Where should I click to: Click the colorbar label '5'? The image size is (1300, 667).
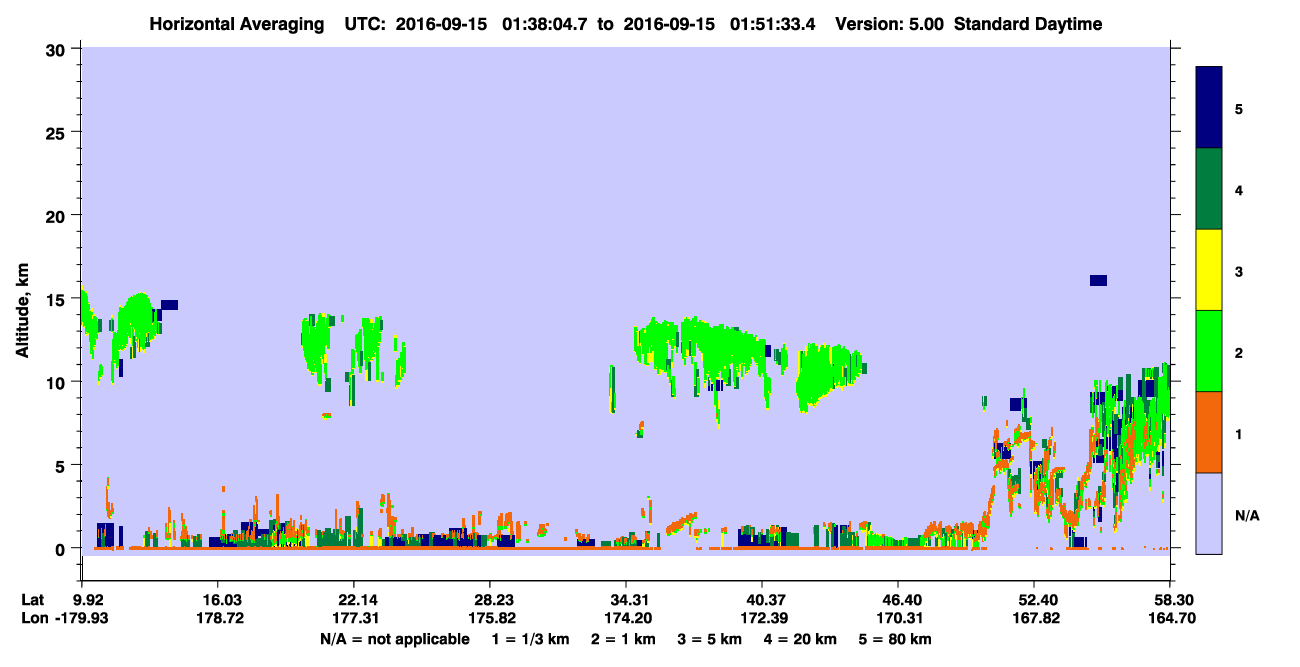coord(1239,109)
